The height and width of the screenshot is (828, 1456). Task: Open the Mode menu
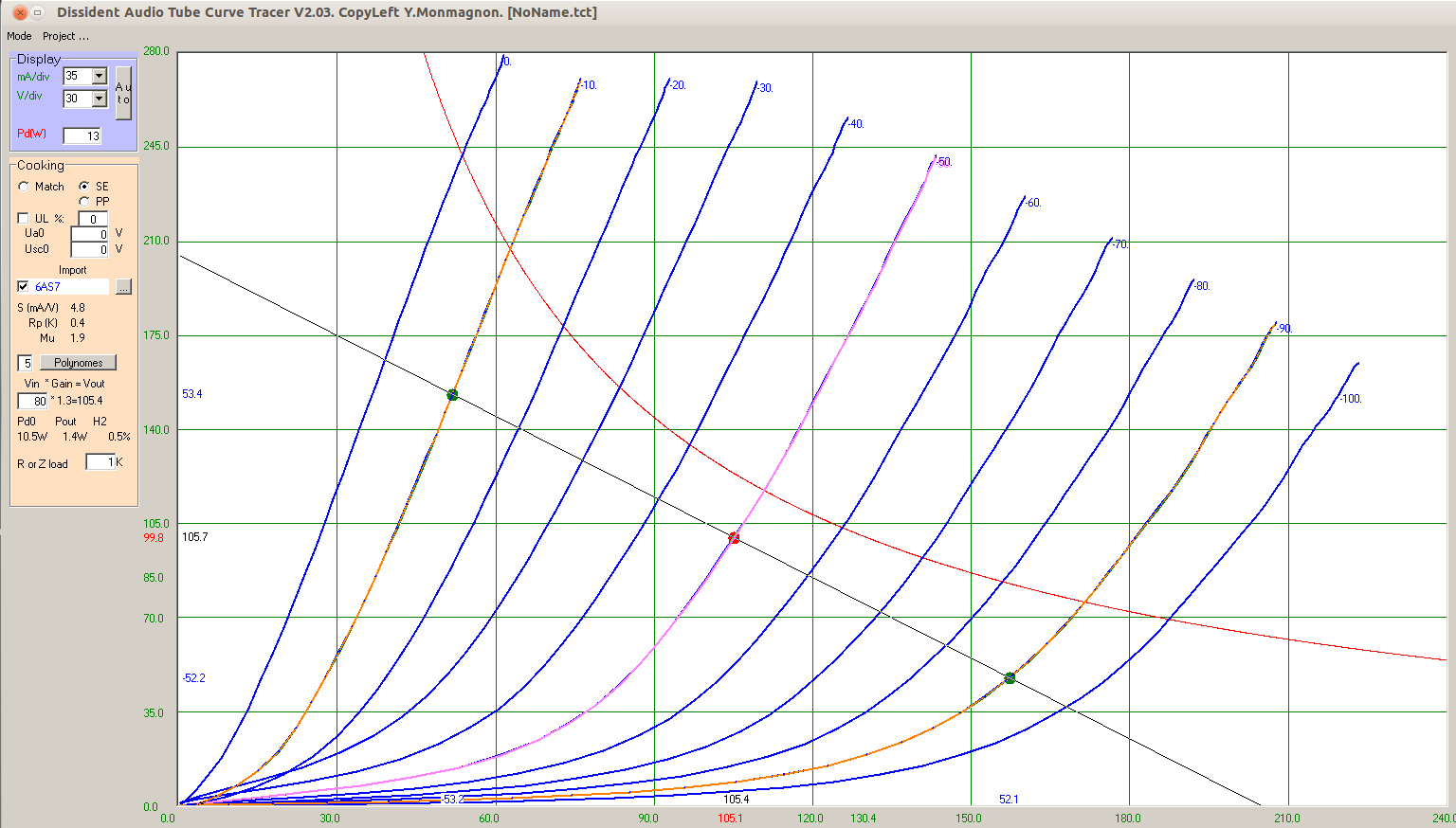coord(19,36)
